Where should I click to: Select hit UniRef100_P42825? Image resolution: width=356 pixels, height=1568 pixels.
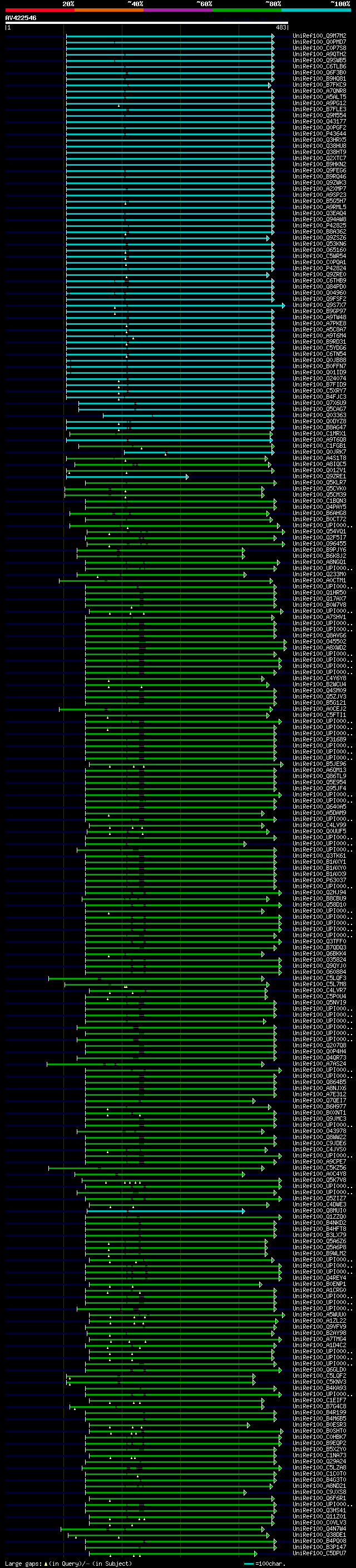click(319, 225)
